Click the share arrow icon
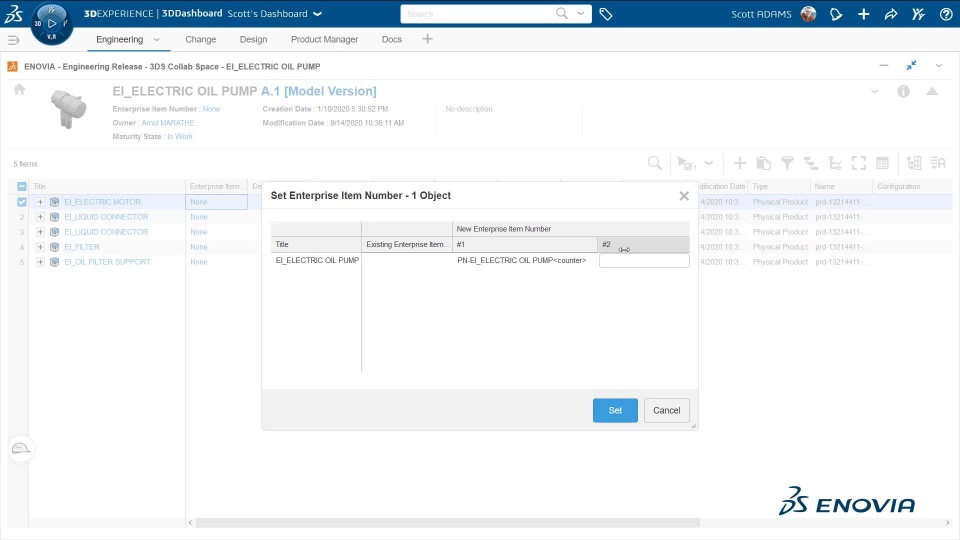The width and height of the screenshot is (960, 540). coord(891,14)
